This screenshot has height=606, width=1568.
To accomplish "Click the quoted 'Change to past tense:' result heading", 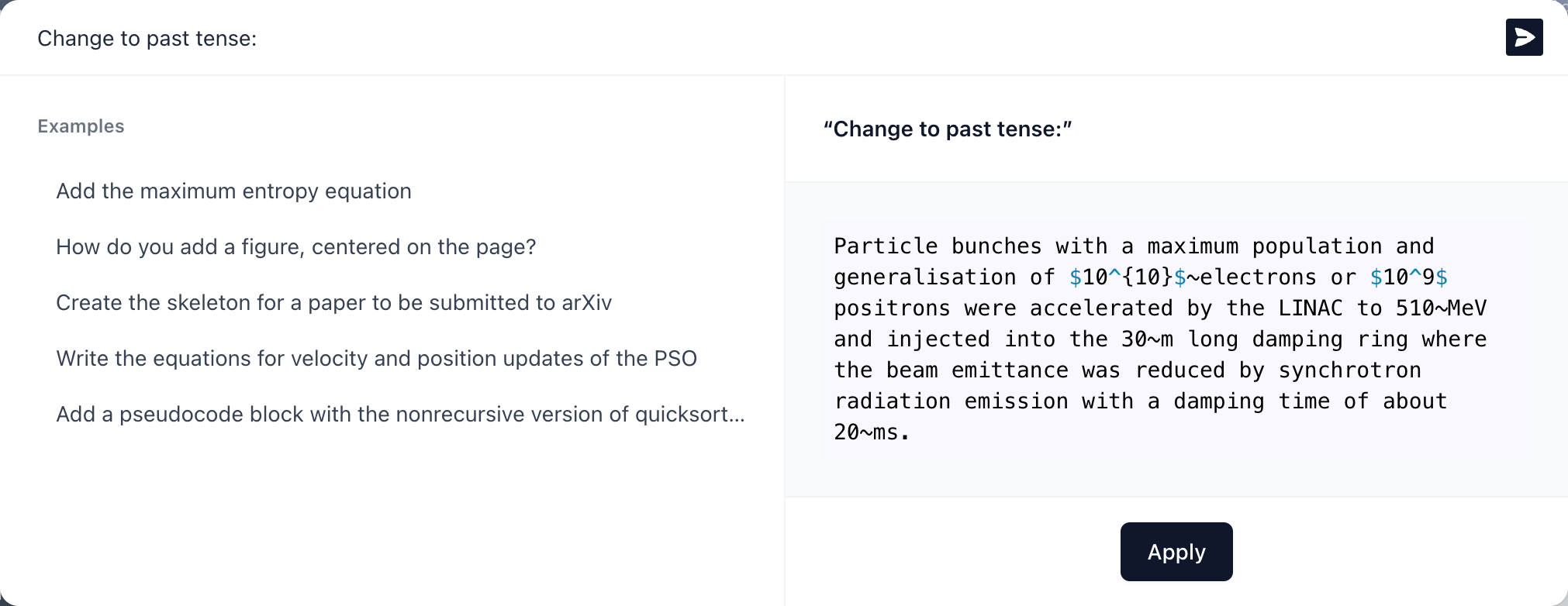I will (948, 129).
